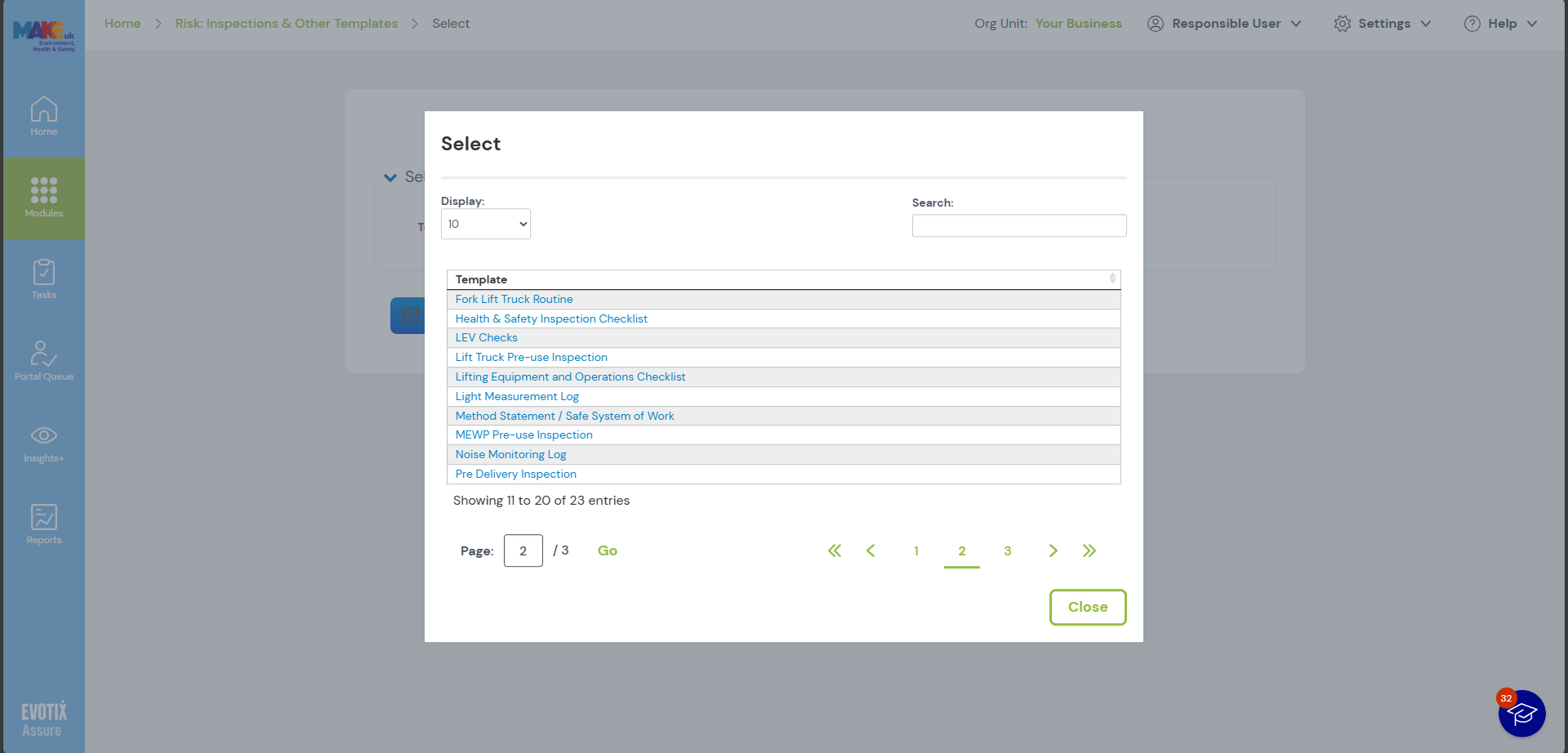Select the LEV Checks template
Image resolution: width=1568 pixels, height=753 pixels.
point(486,337)
